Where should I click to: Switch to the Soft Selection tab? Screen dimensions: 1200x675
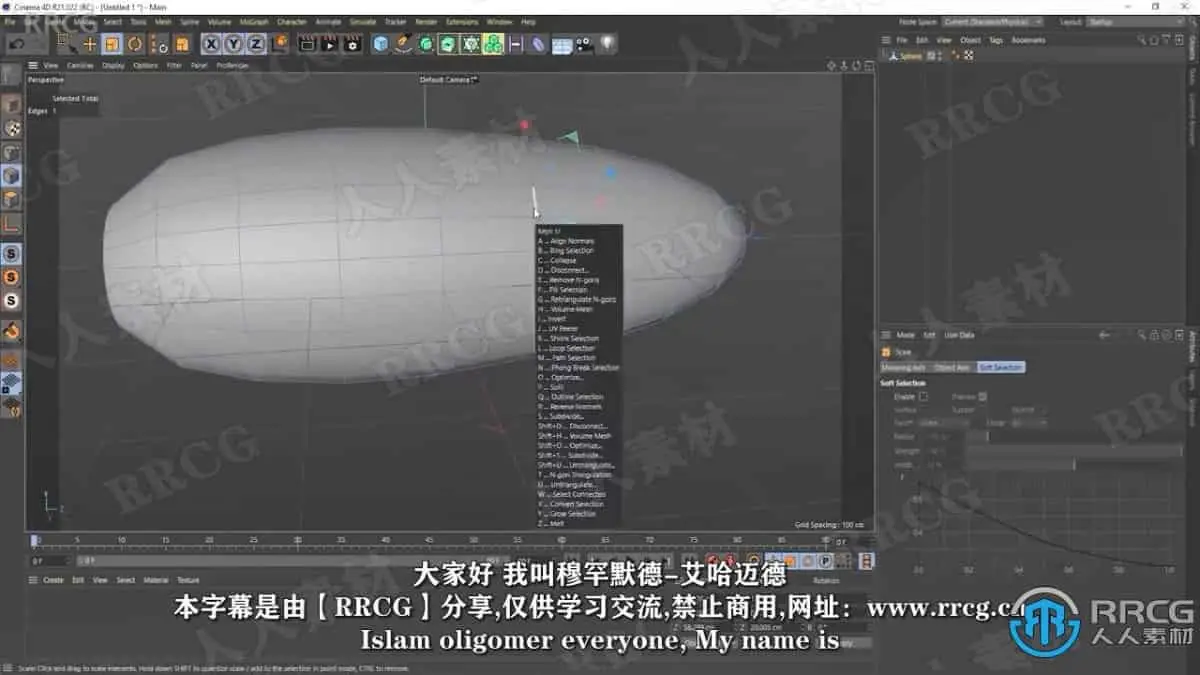[x=1001, y=367]
